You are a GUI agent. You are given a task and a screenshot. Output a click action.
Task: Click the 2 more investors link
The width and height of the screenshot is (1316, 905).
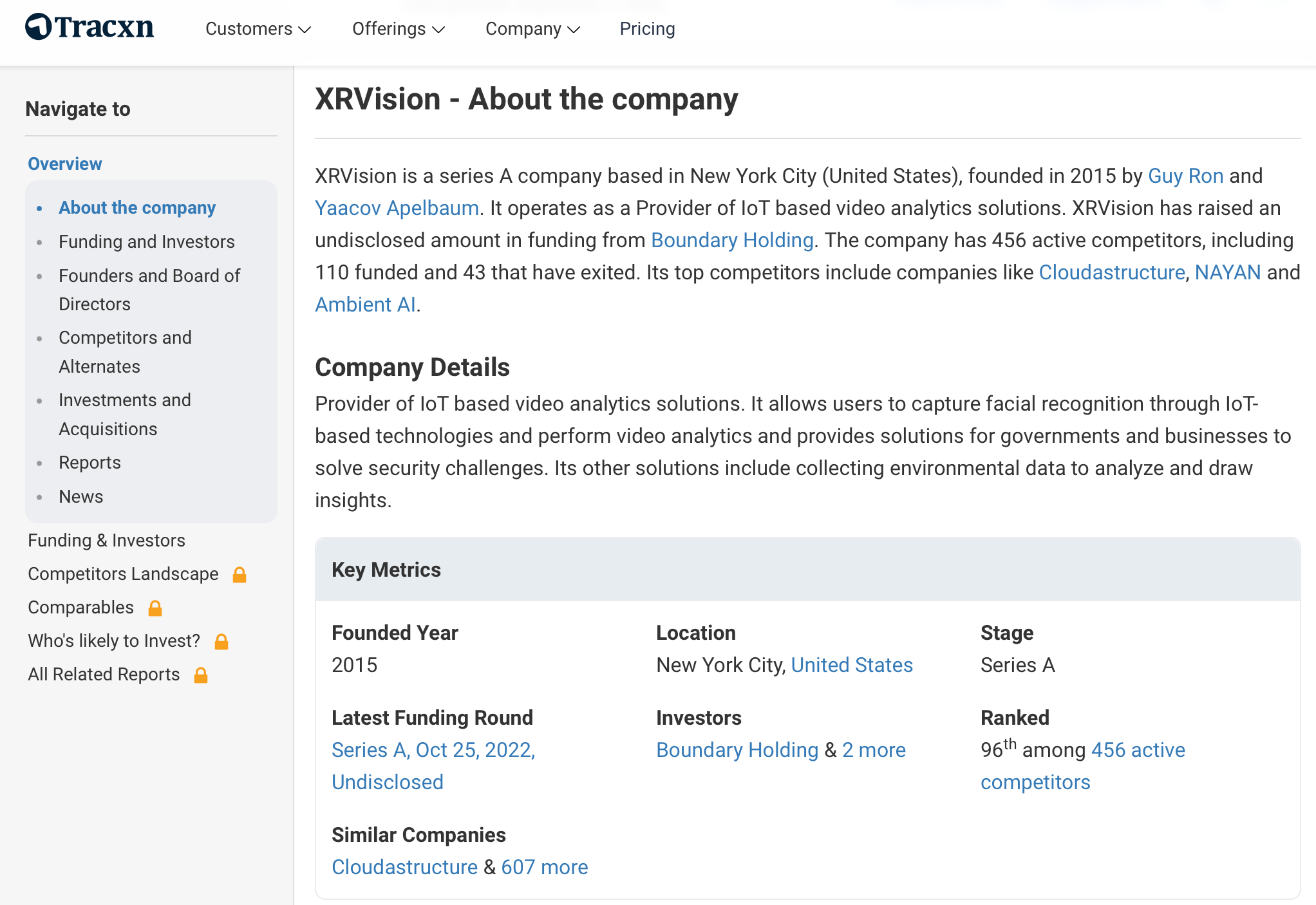pyautogui.click(x=874, y=750)
